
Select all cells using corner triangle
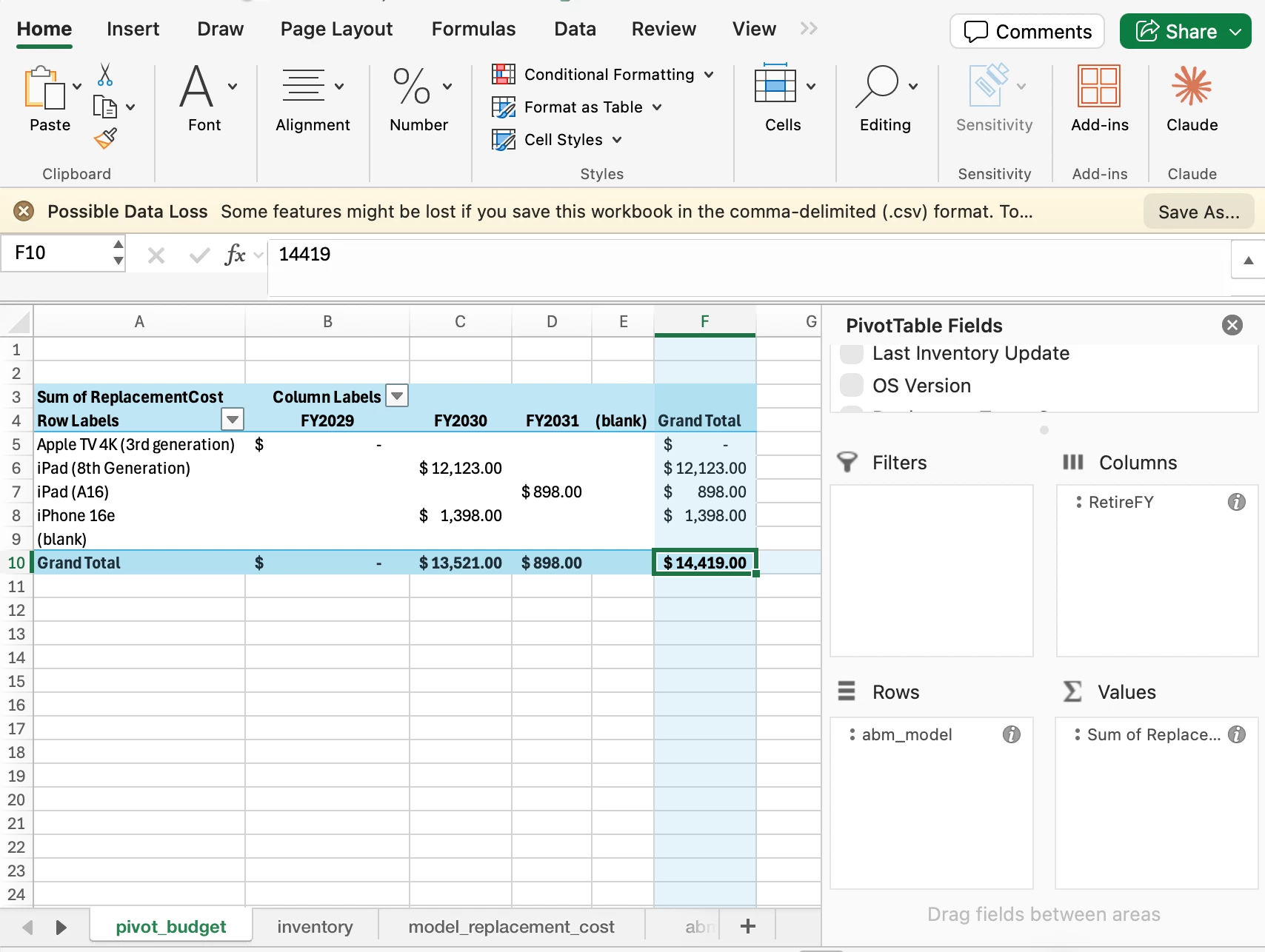point(19,323)
